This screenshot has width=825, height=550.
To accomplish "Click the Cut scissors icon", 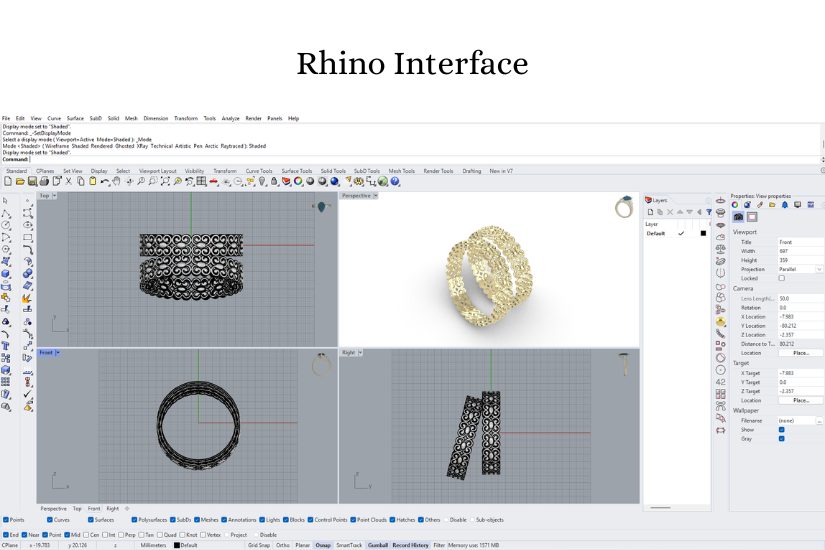I will pyautogui.click(x=68, y=181).
